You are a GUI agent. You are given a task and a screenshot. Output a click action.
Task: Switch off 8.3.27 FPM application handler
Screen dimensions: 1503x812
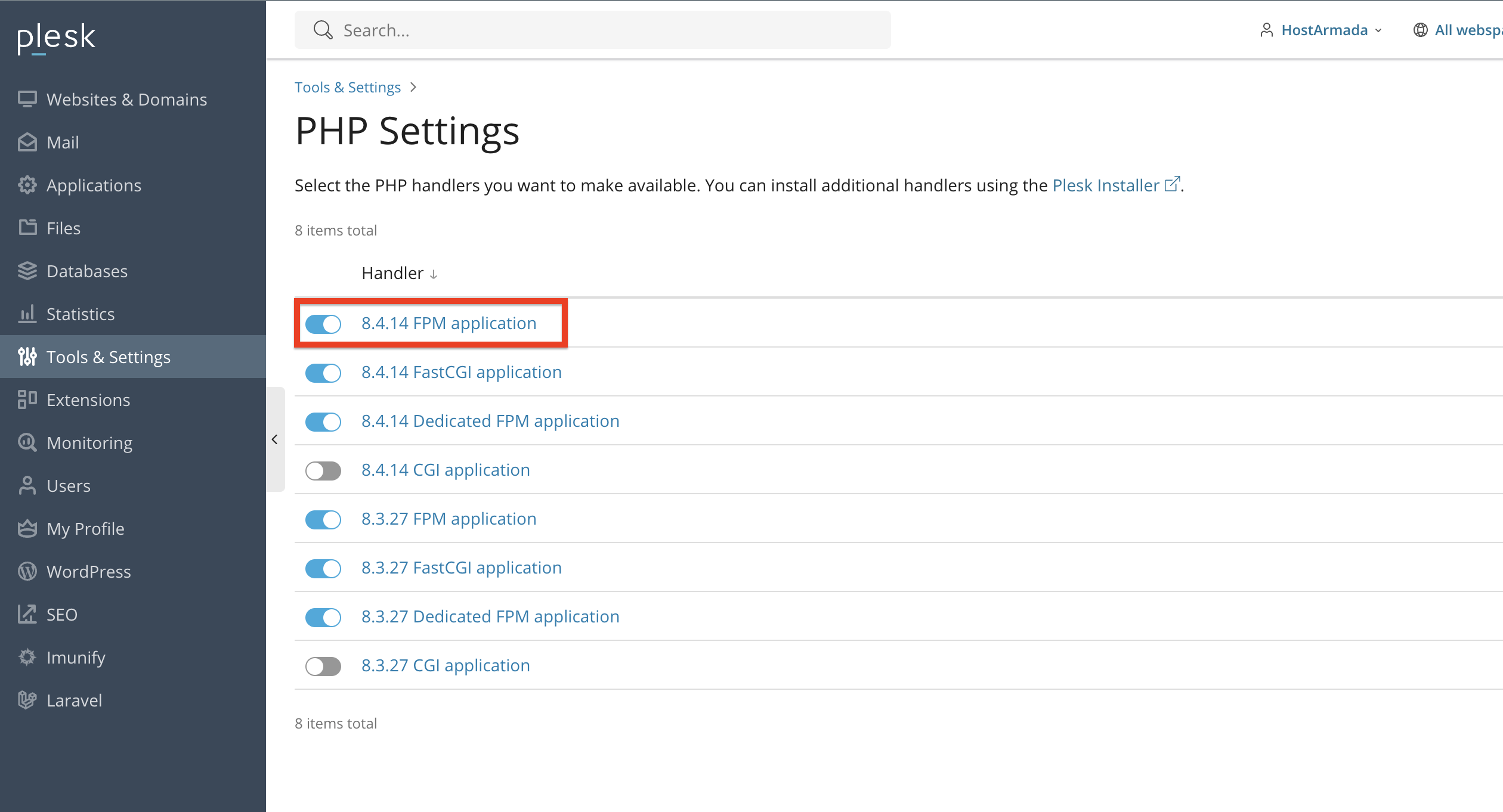[323, 519]
